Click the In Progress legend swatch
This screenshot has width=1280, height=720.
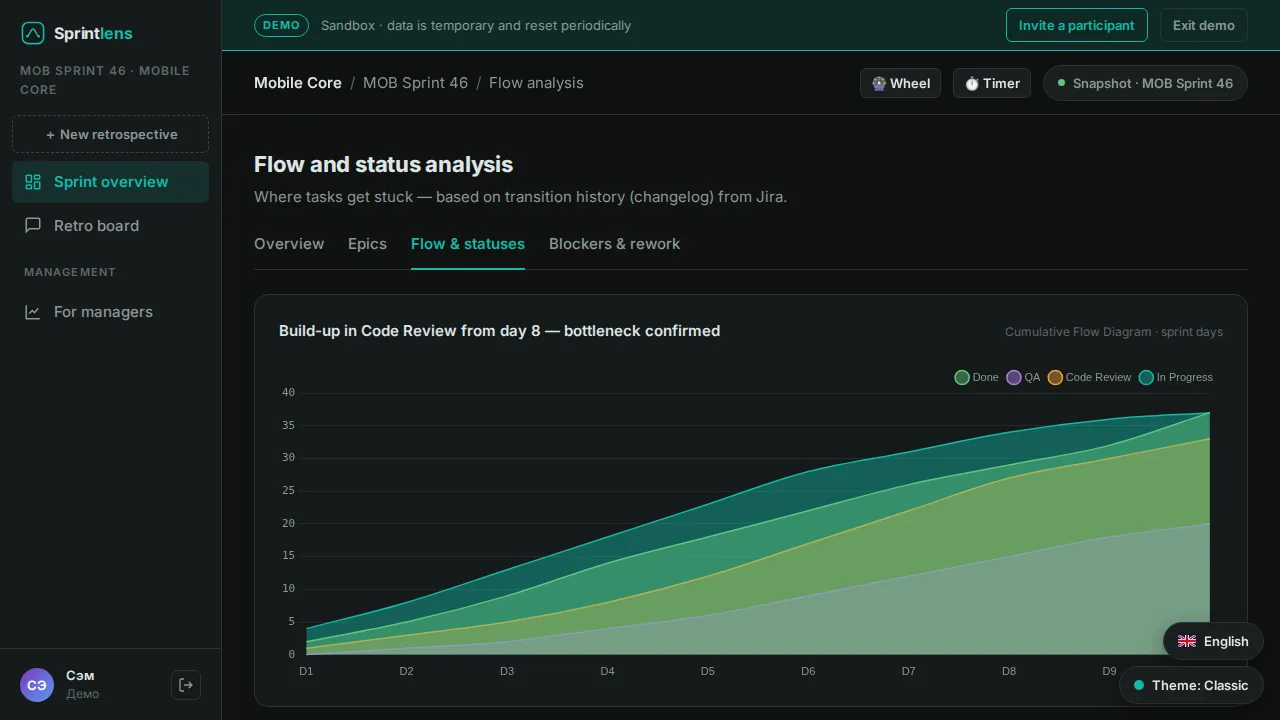[1146, 377]
